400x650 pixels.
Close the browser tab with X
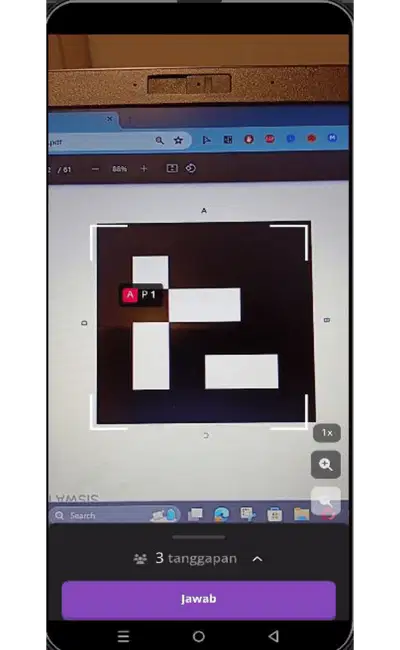[109, 119]
